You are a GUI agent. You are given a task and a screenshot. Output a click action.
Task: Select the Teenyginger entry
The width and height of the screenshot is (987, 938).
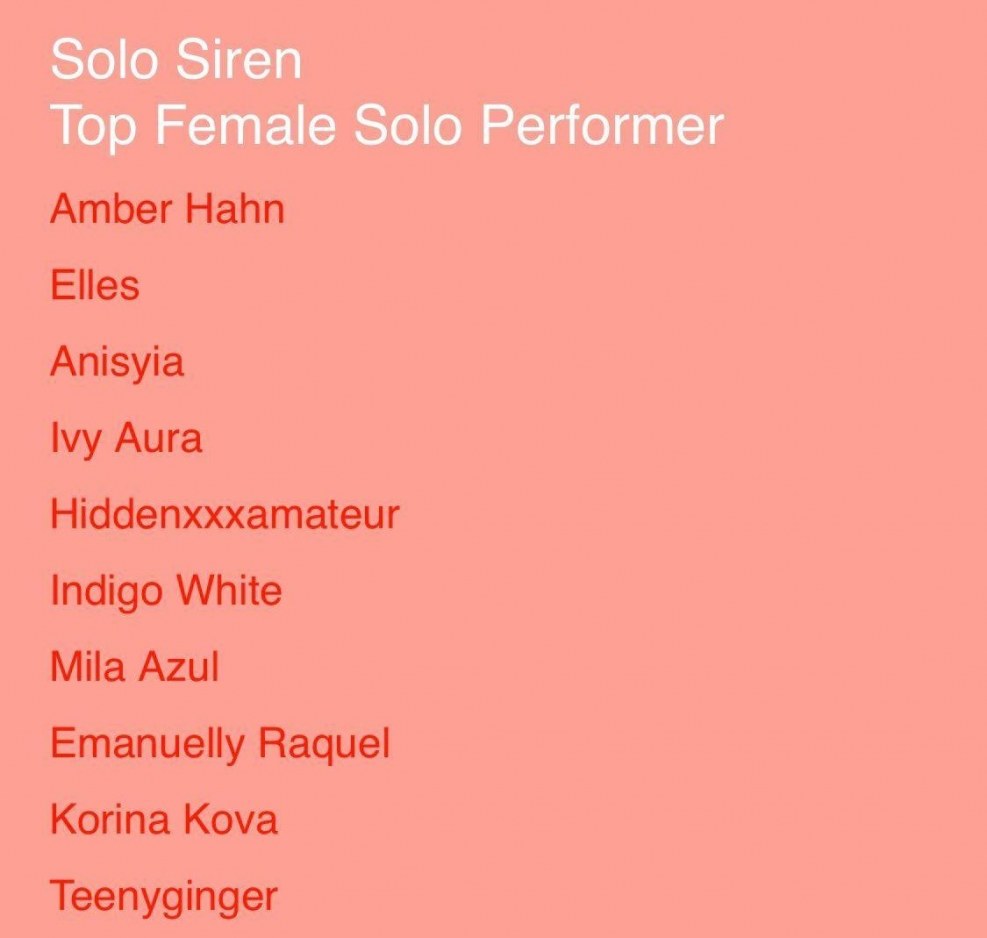[x=164, y=896]
